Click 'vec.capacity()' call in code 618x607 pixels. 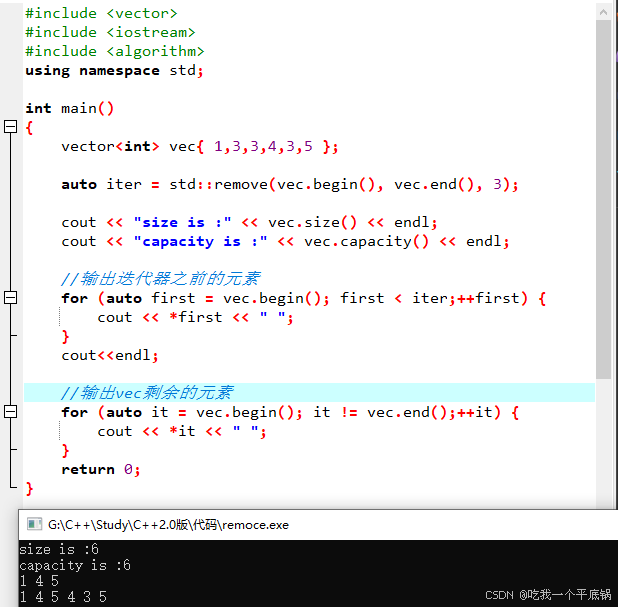[366, 241]
